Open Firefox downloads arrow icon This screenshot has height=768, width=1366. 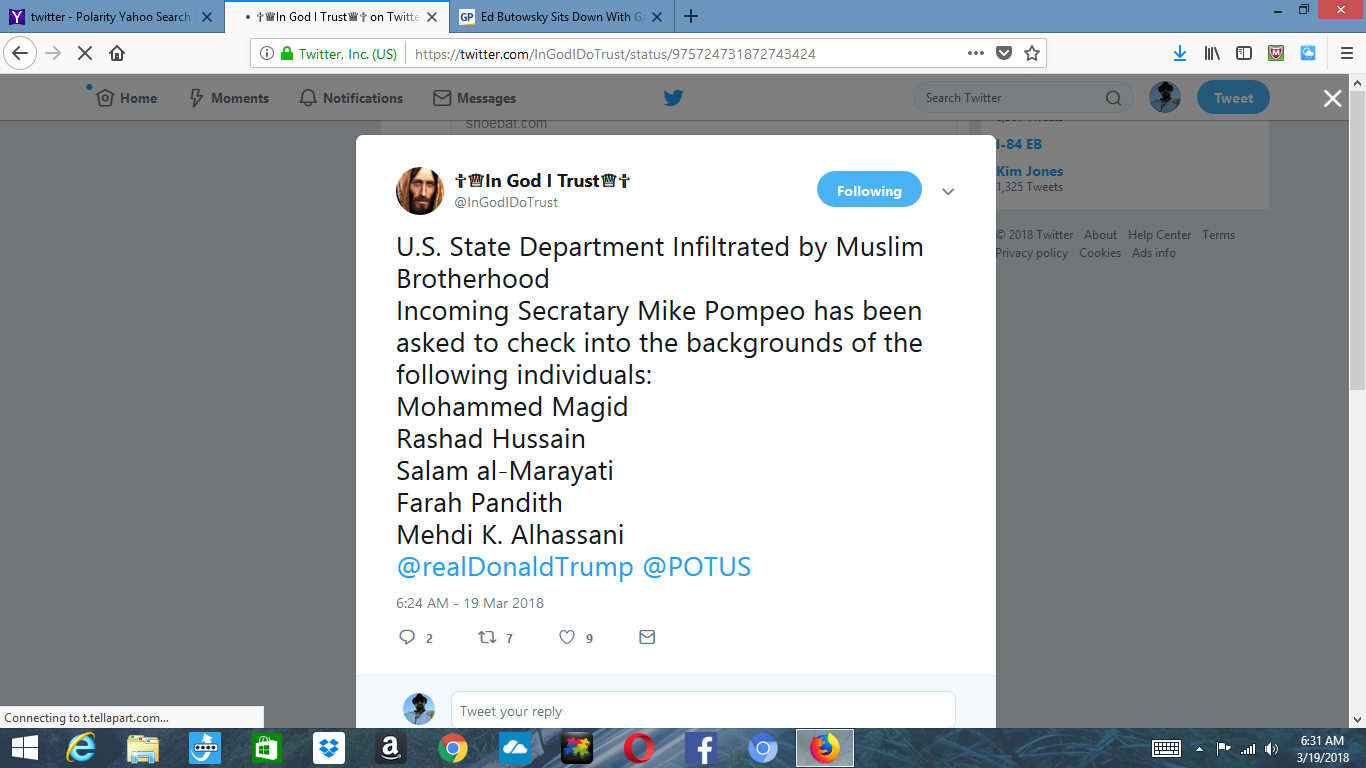(1180, 53)
